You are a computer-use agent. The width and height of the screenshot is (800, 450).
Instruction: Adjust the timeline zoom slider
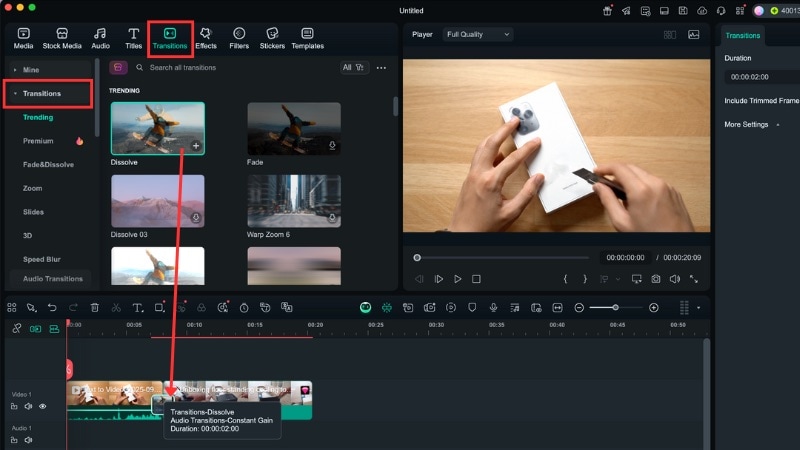point(616,308)
